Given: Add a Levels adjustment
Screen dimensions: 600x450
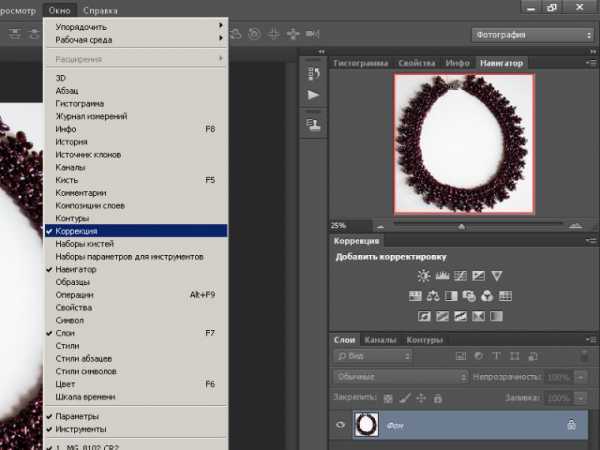Looking at the screenshot, I should point(441,275).
